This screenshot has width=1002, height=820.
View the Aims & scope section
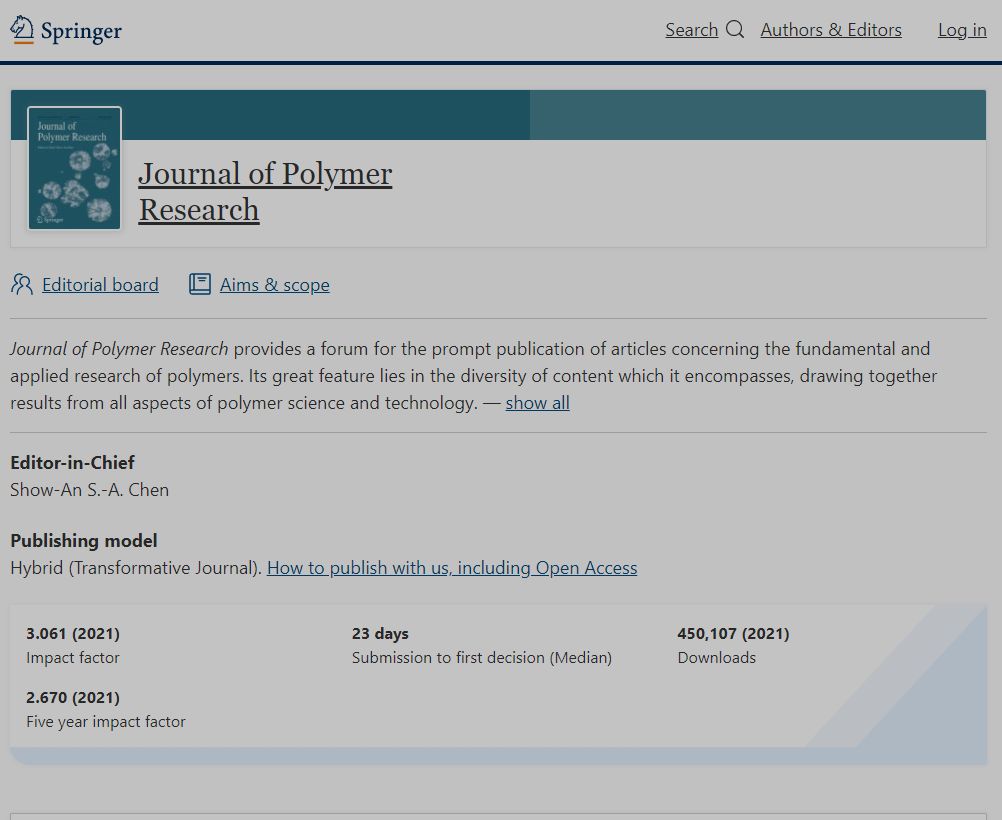(273, 285)
